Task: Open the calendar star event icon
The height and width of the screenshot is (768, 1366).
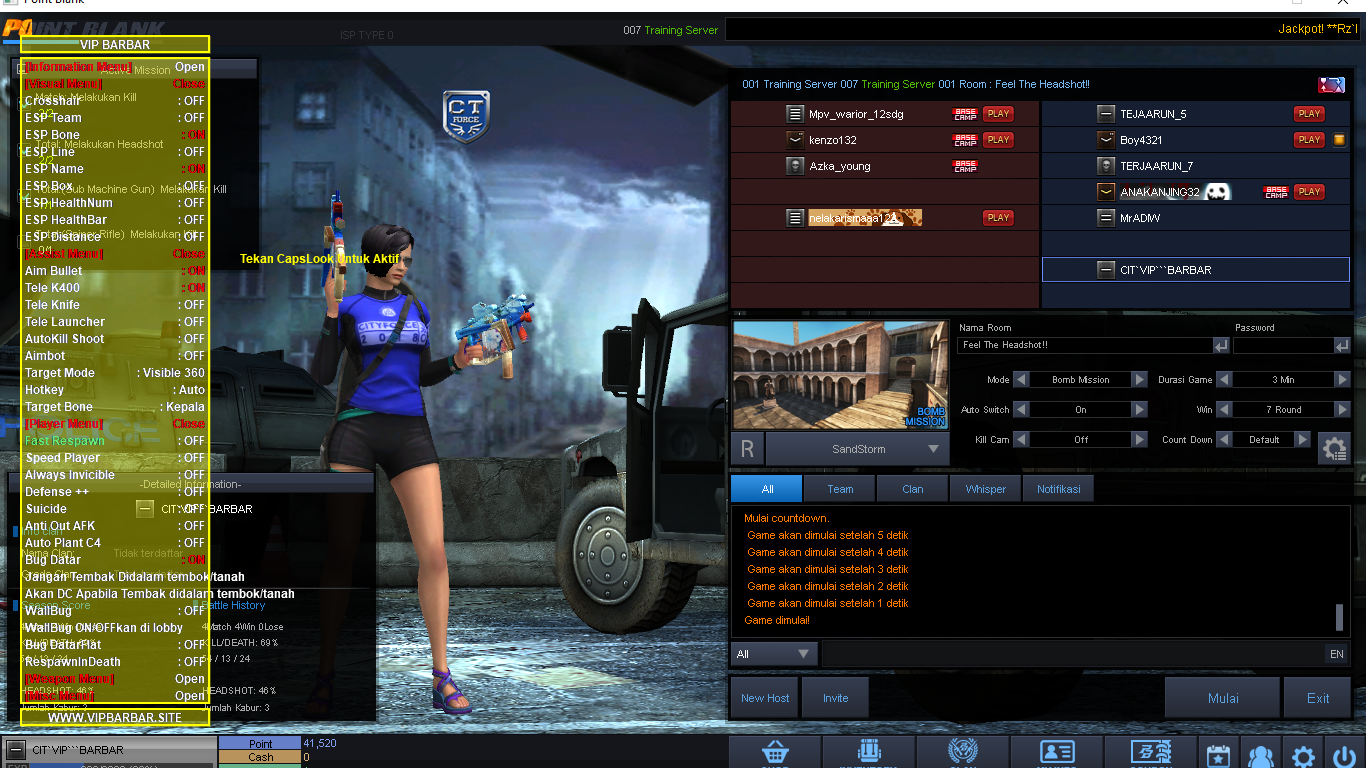Action: tap(1217, 755)
